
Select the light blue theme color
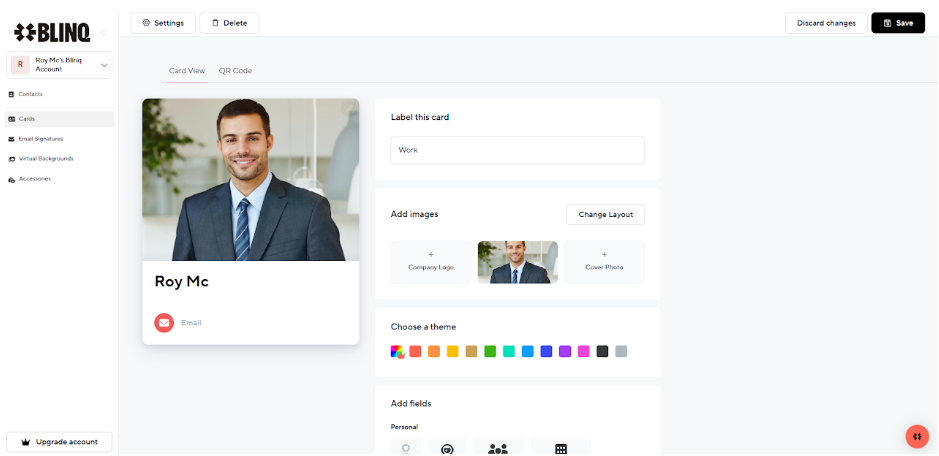[528, 351]
